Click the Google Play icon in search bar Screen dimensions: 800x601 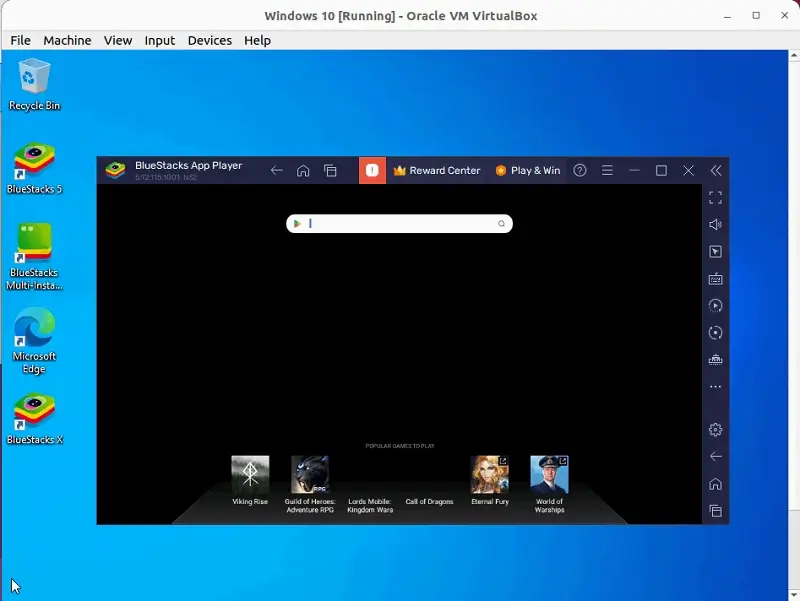297,223
